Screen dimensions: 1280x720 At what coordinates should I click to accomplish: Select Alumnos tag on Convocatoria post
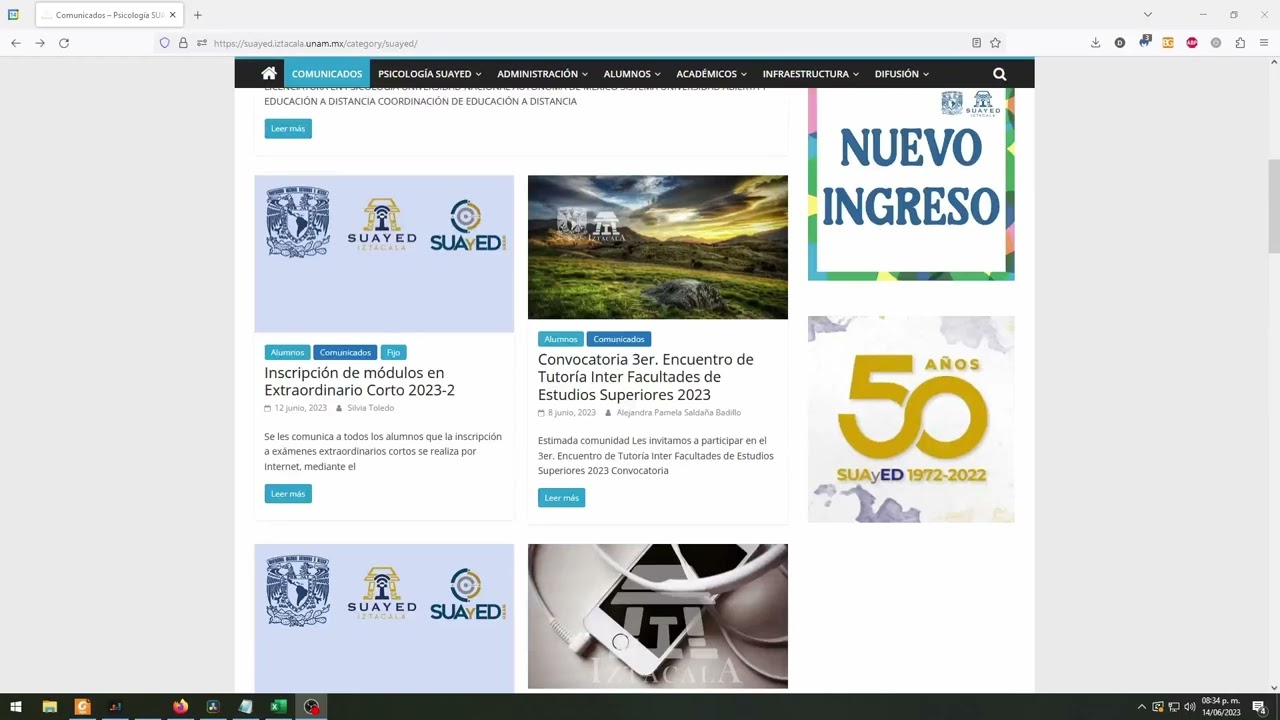point(561,339)
